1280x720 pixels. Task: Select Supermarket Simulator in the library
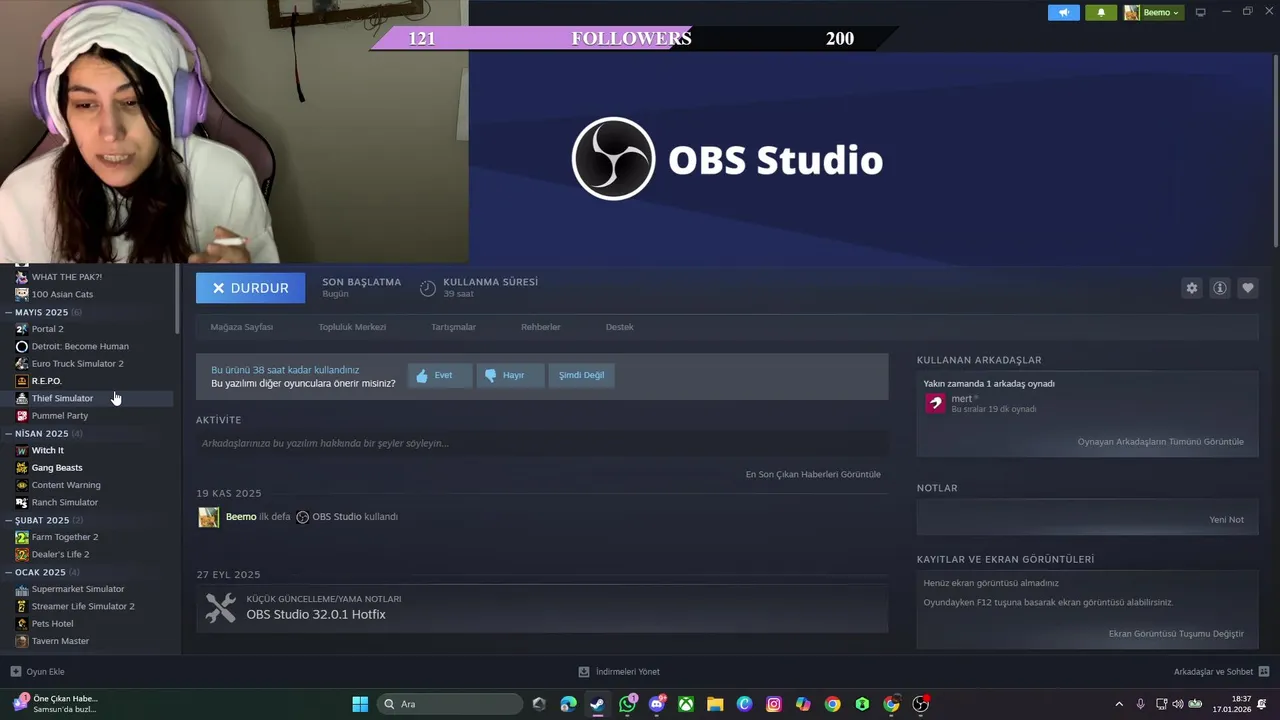78,589
